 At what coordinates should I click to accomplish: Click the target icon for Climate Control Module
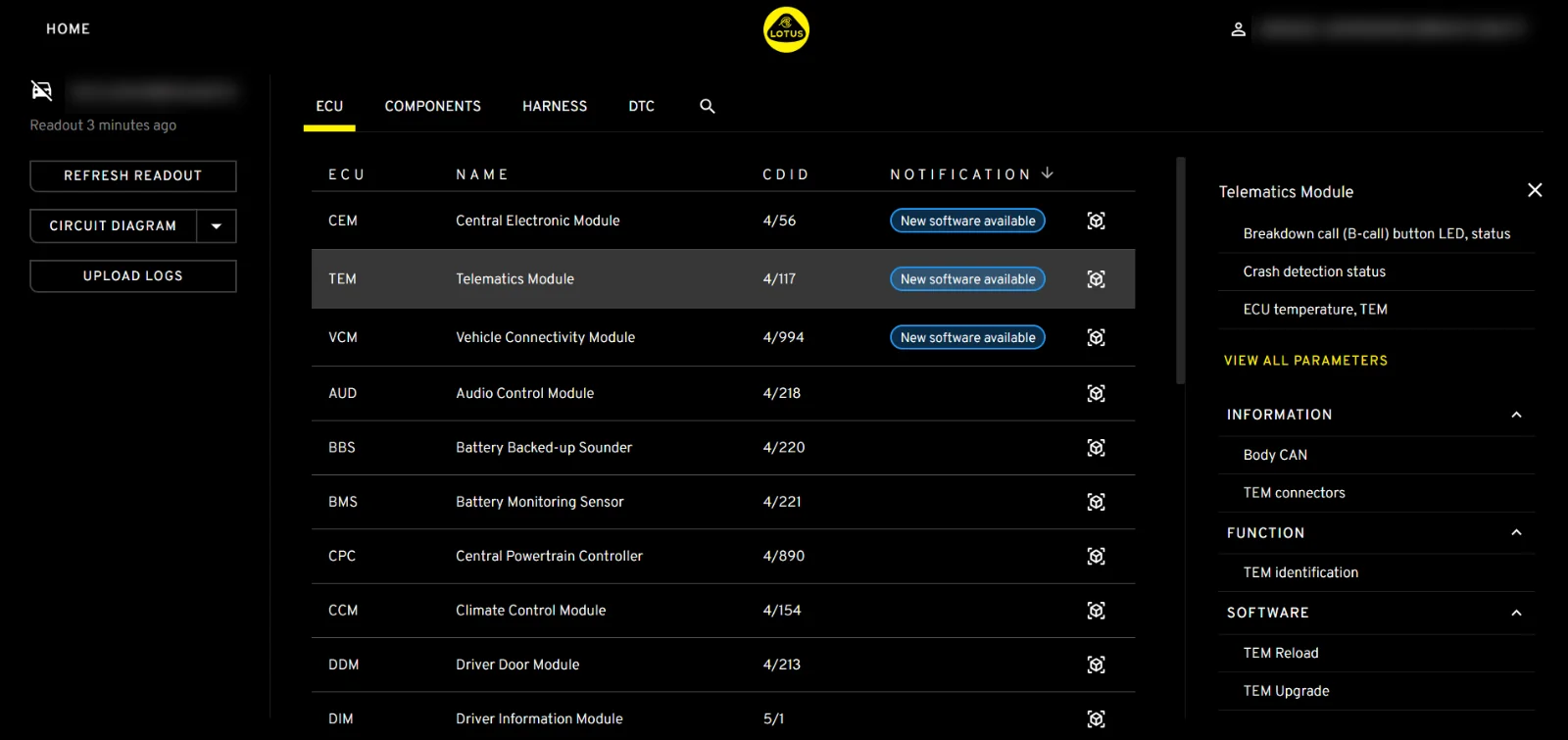point(1096,612)
